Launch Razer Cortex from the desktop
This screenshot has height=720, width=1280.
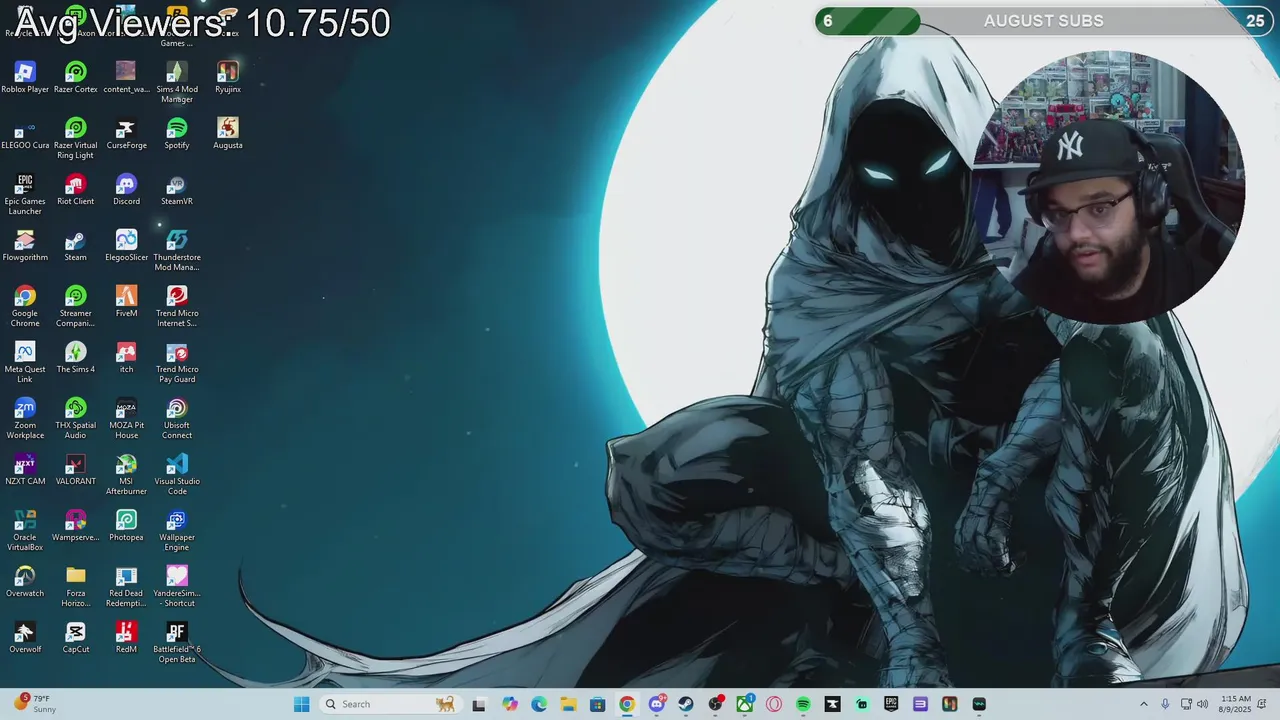tap(75, 78)
